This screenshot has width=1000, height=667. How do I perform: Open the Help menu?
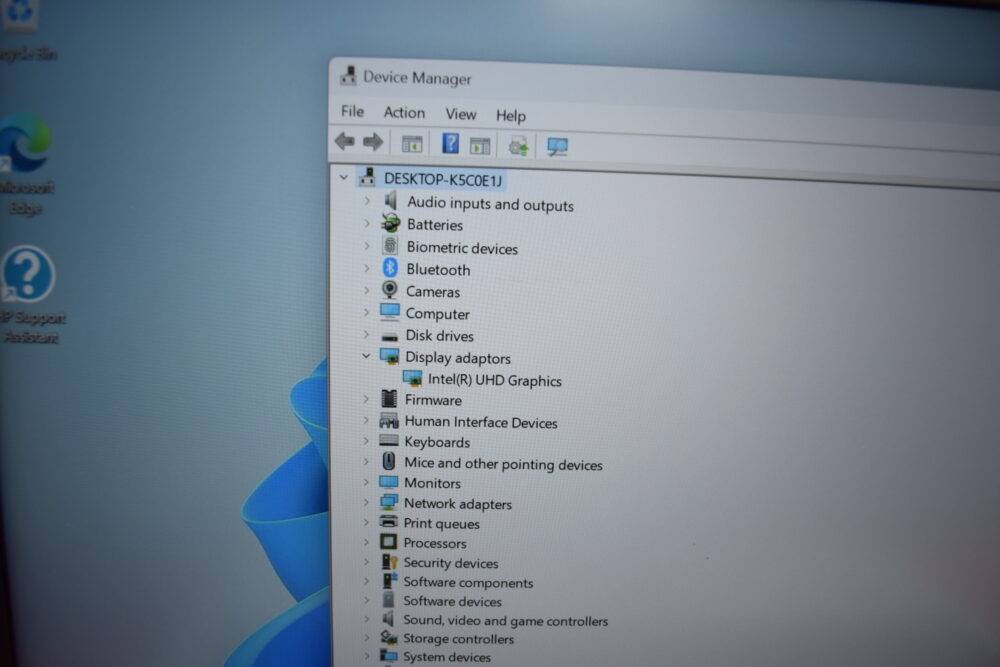tap(511, 115)
